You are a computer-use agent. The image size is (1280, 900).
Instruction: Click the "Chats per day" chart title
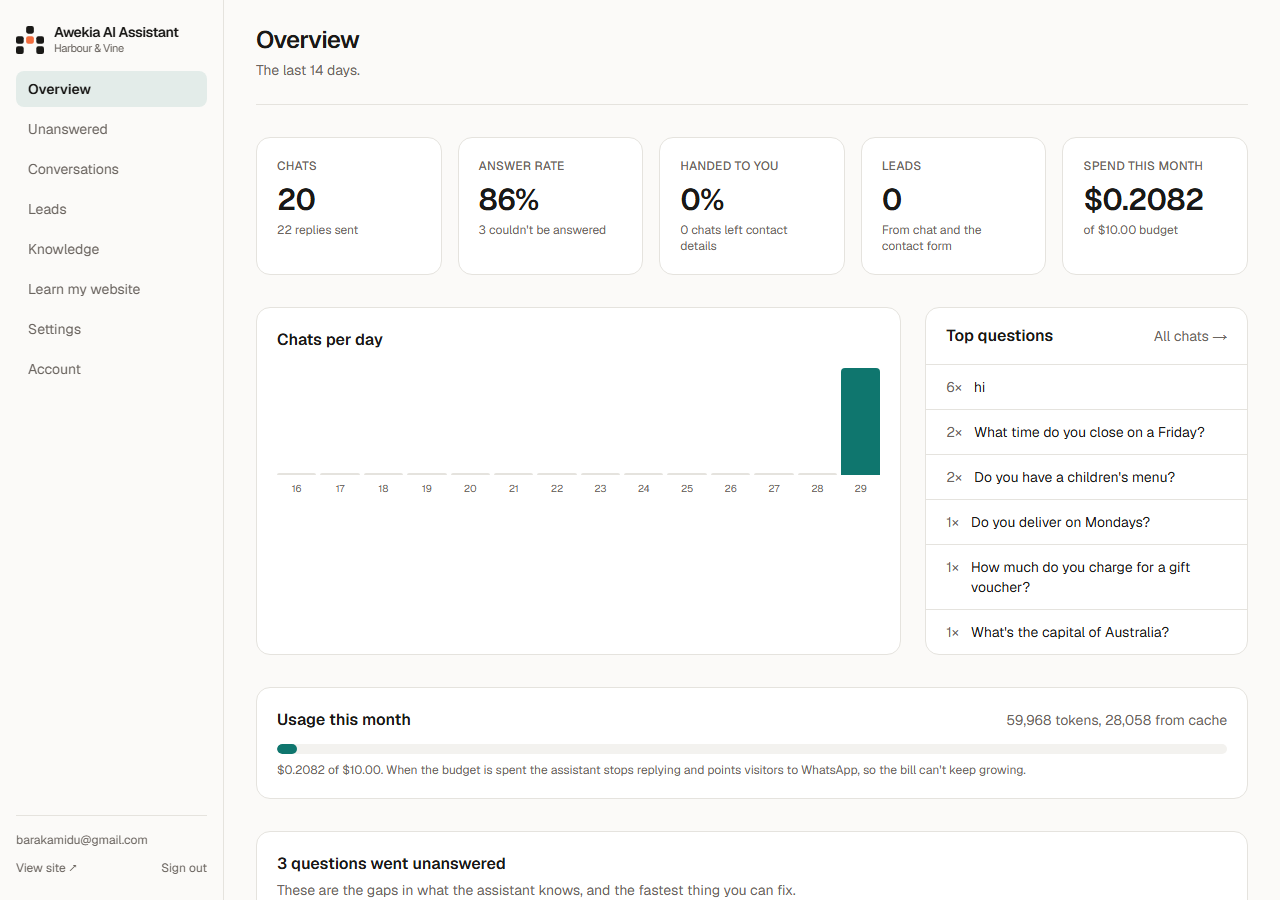(330, 340)
